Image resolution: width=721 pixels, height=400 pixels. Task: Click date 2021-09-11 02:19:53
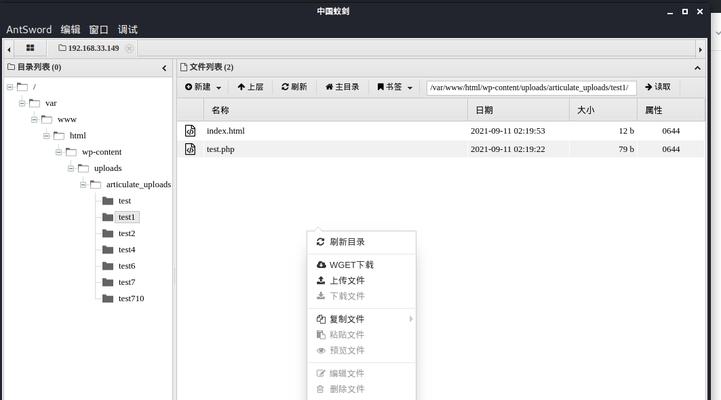point(508,131)
